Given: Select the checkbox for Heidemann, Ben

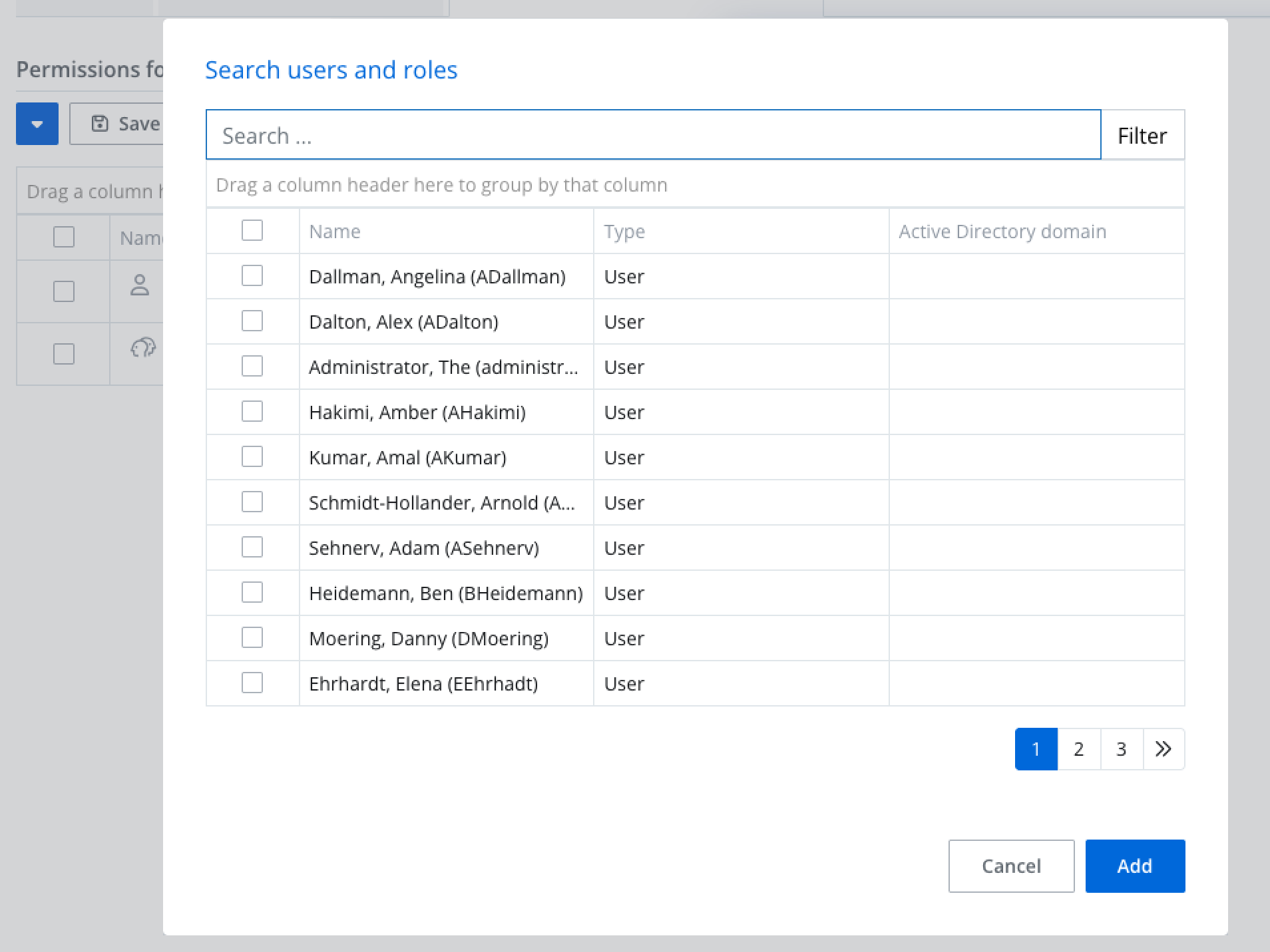Looking at the screenshot, I should 252,593.
